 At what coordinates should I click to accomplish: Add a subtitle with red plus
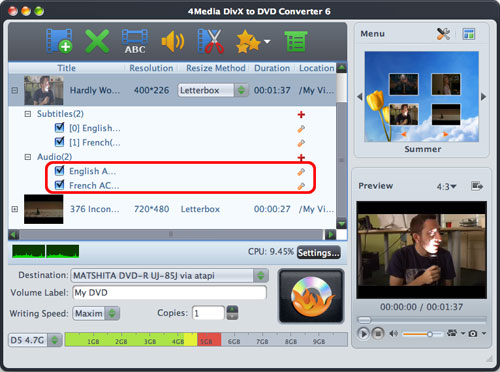(301, 114)
